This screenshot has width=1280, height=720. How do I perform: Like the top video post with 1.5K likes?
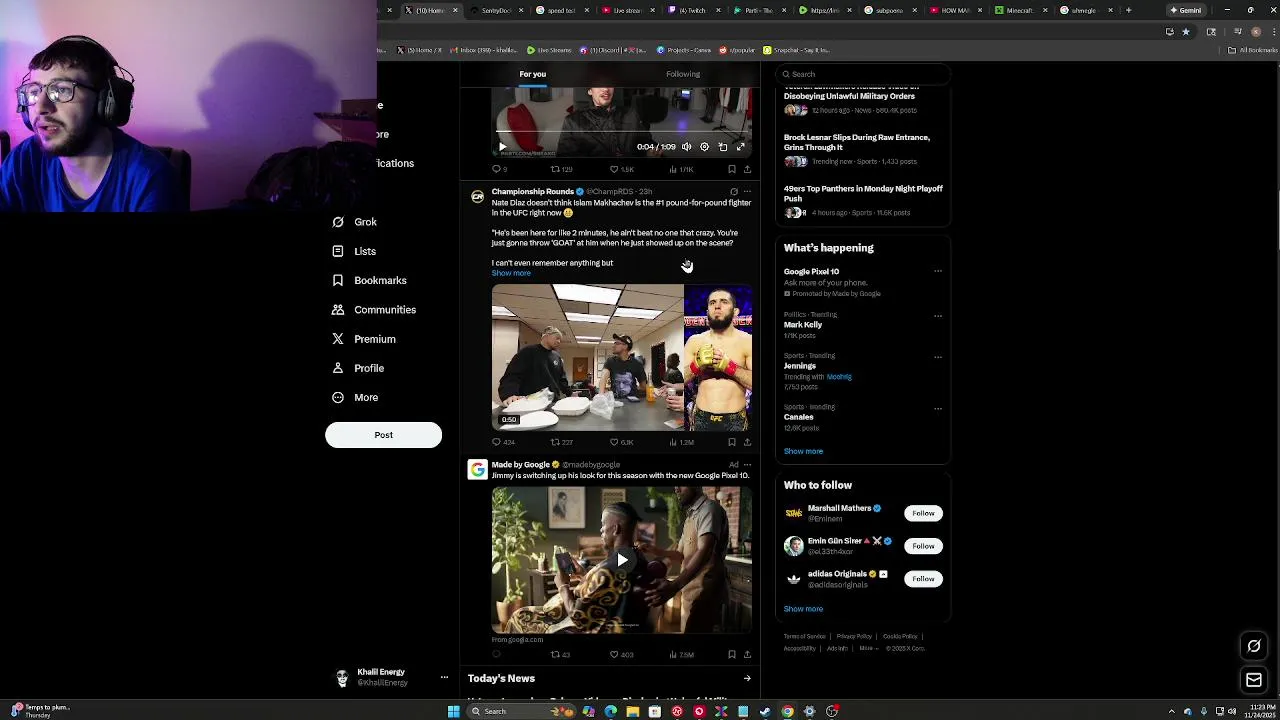click(x=622, y=169)
